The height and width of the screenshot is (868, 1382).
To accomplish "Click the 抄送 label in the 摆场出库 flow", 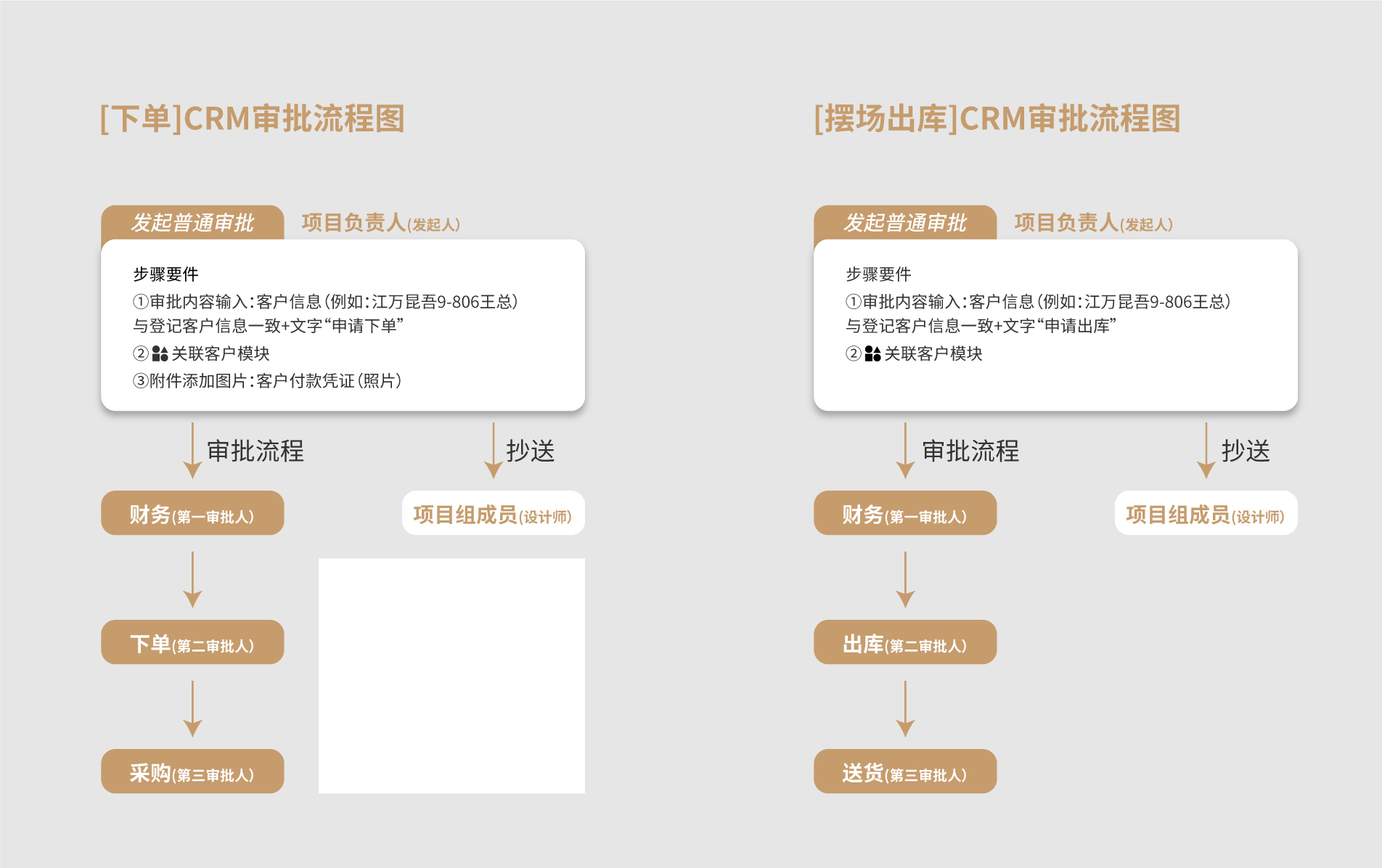I will [1246, 451].
